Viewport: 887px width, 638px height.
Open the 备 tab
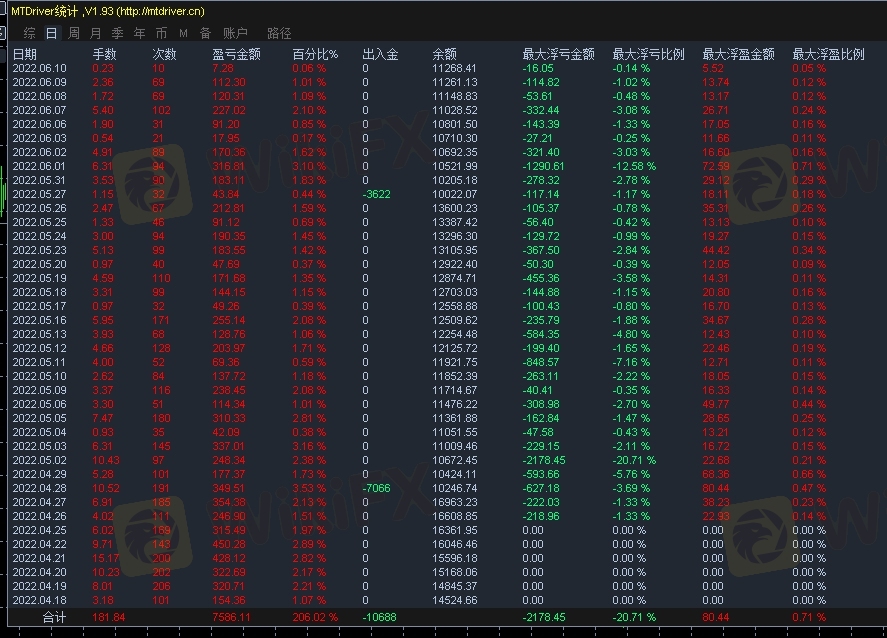(205, 33)
